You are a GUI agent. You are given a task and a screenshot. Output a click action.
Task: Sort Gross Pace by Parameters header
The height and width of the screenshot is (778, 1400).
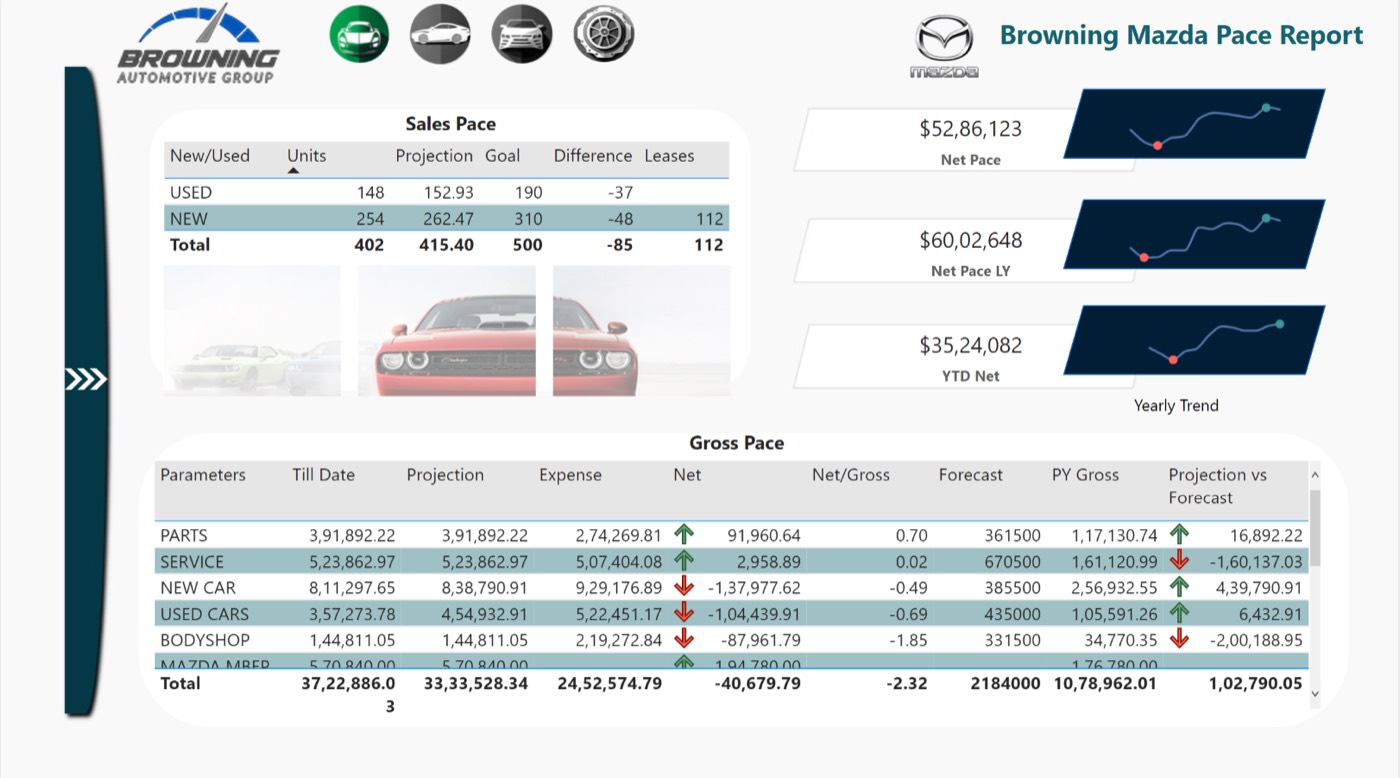(203, 475)
